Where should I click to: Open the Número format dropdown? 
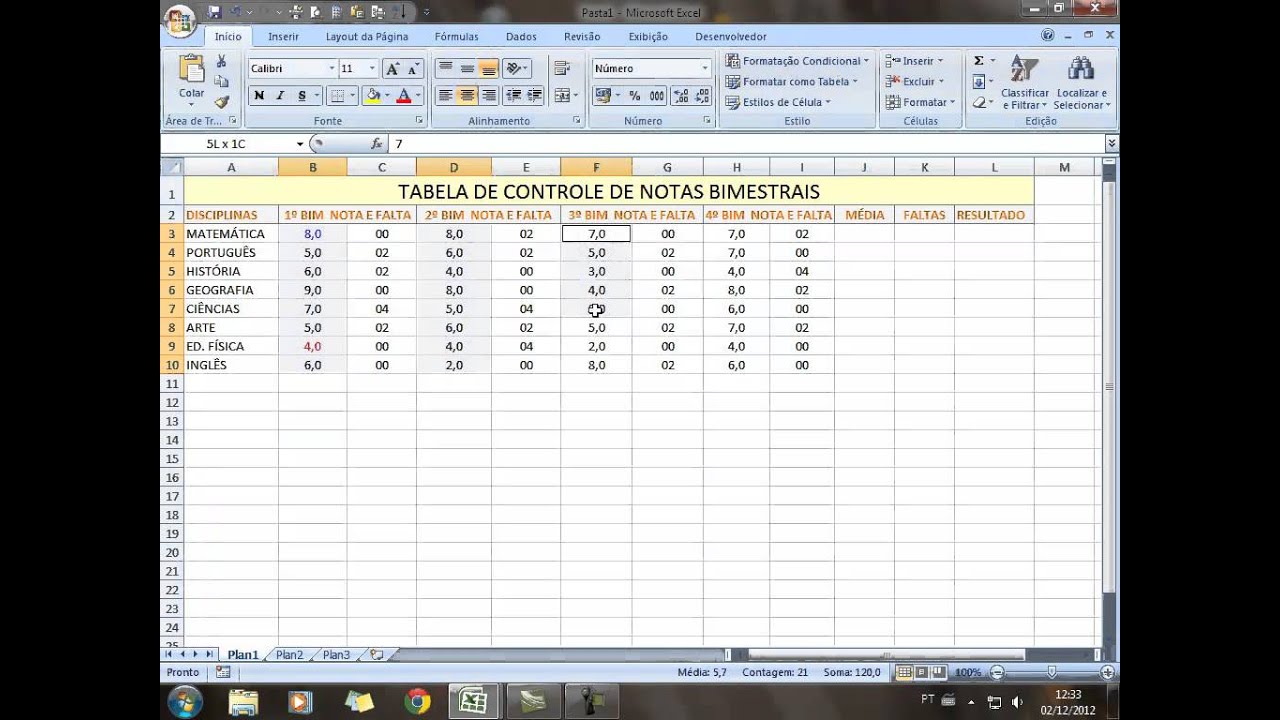click(x=704, y=69)
